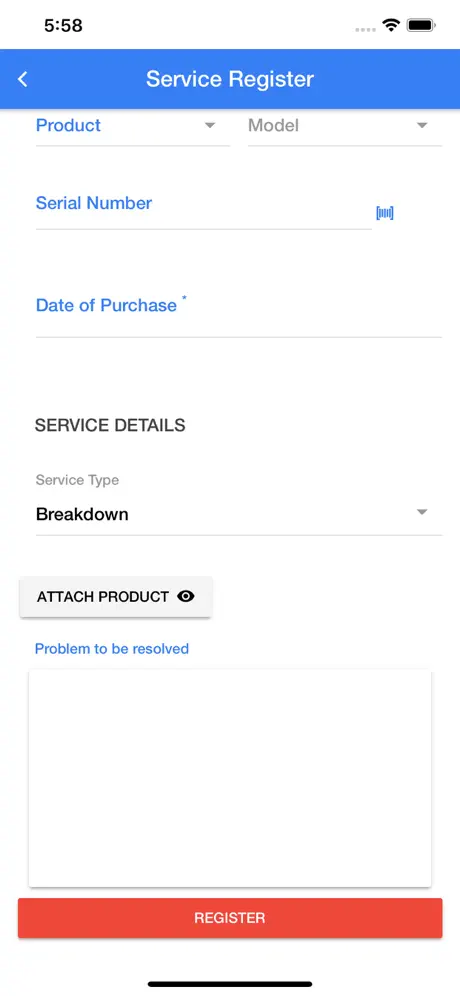Viewport: 460px width, 996px height.
Task: Click the ATTACH PRODUCT button
Action: tap(116, 597)
